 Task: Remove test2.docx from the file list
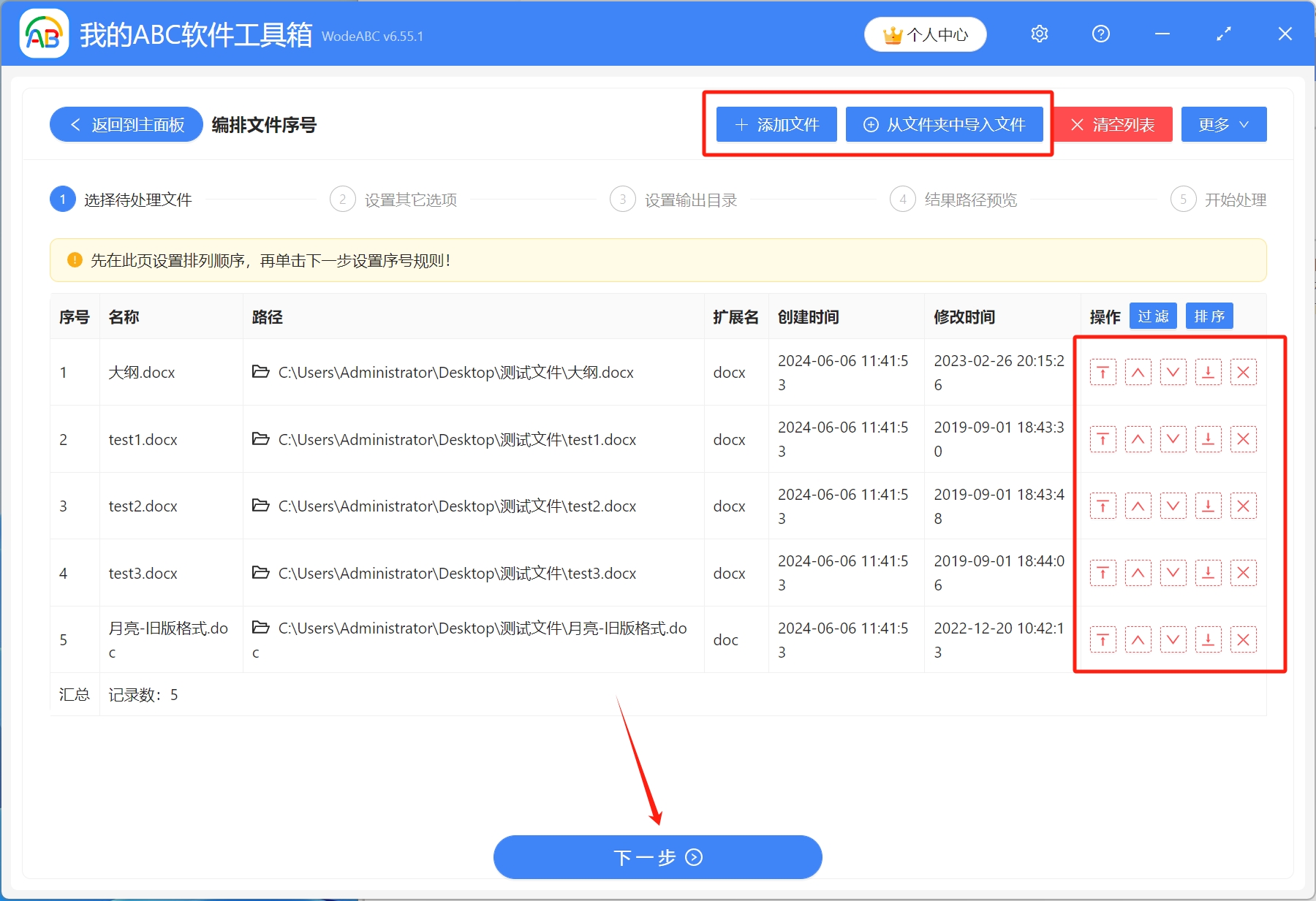click(1243, 506)
